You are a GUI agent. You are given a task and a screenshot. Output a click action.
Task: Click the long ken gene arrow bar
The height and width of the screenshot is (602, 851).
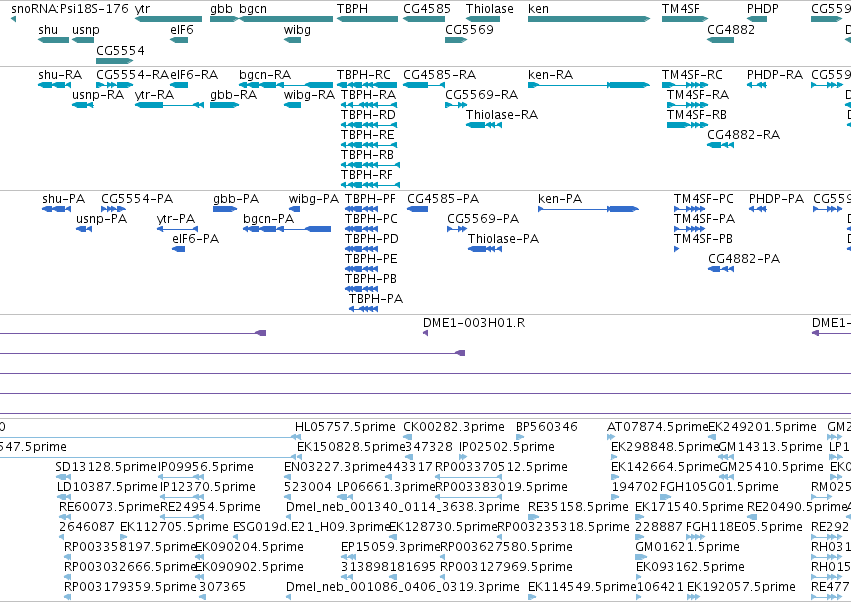tap(589, 19)
